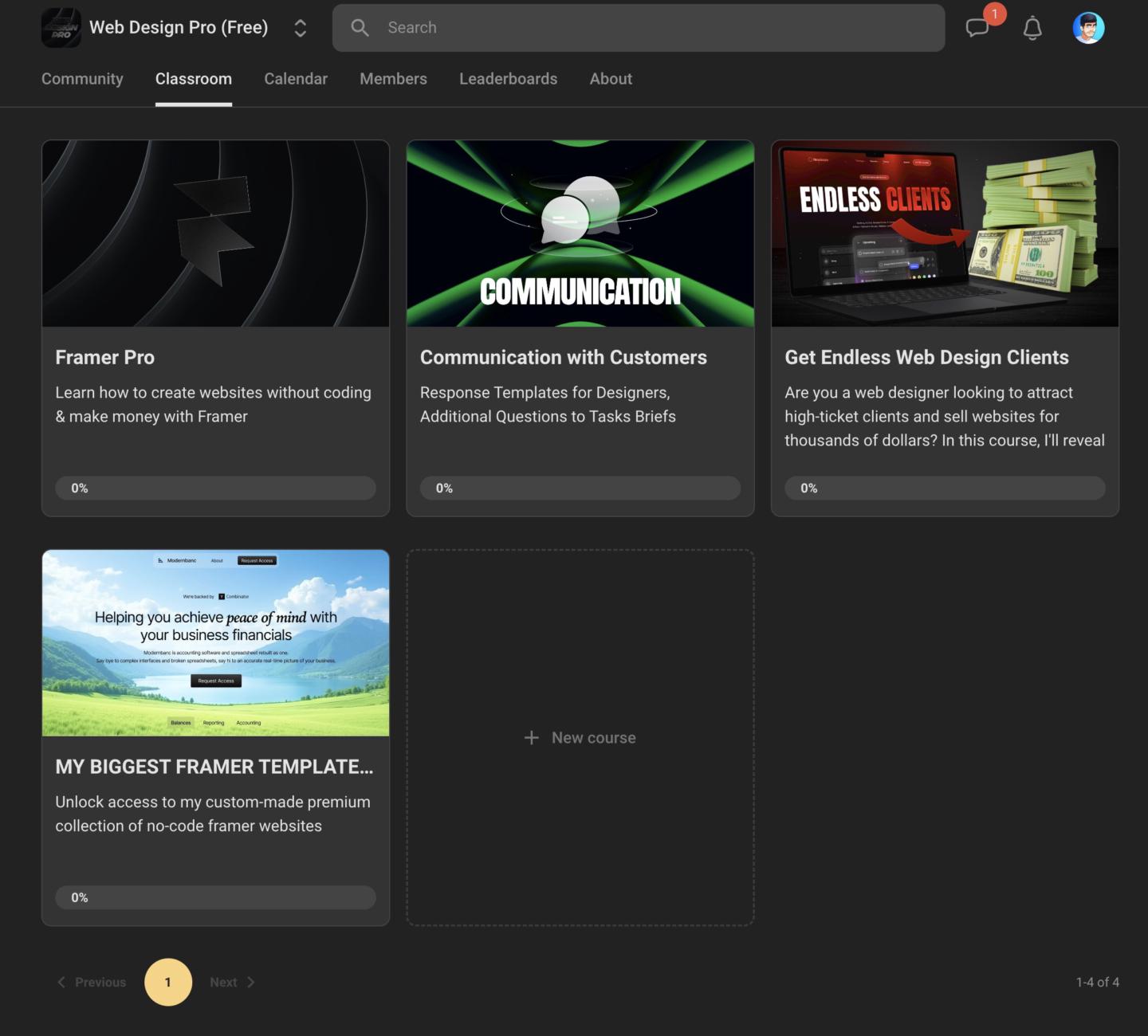Go to the Members tab

393,79
